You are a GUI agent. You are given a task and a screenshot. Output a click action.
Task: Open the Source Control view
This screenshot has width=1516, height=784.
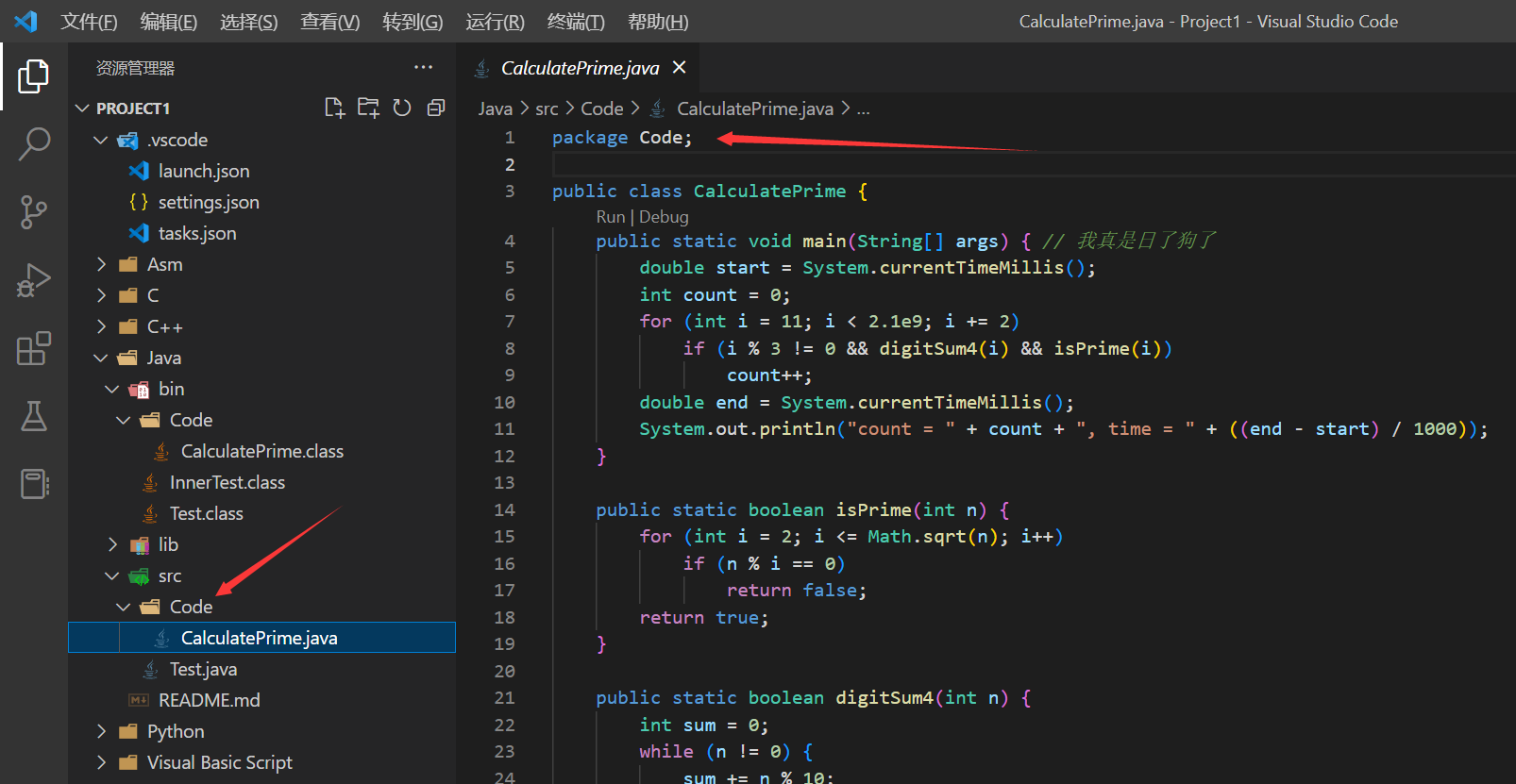pyautogui.click(x=34, y=212)
